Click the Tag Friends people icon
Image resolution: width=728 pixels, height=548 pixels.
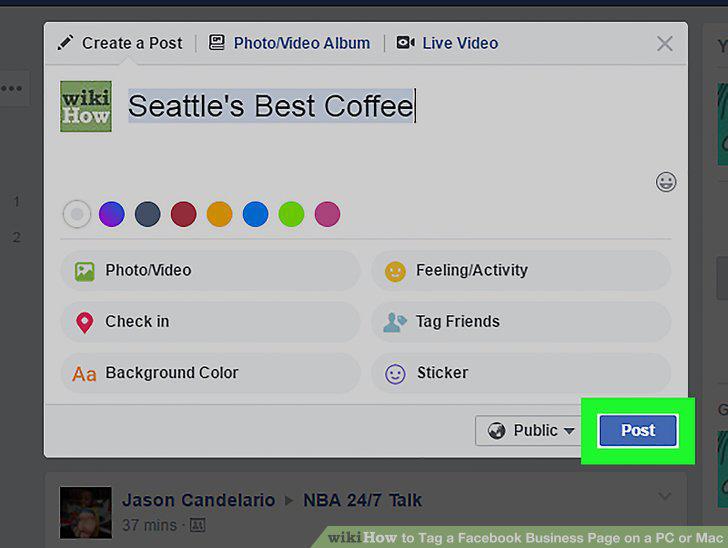click(395, 322)
